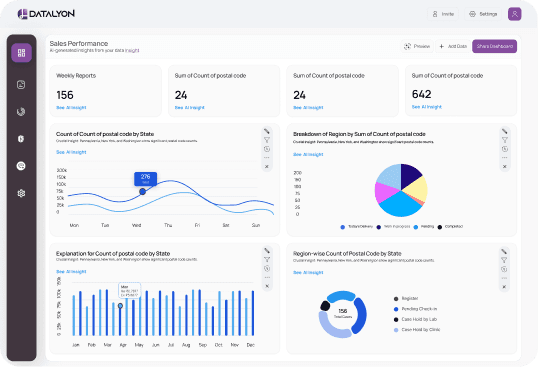Edit the Count of postal code by State chart
The image size is (538, 367).
click(267, 131)
